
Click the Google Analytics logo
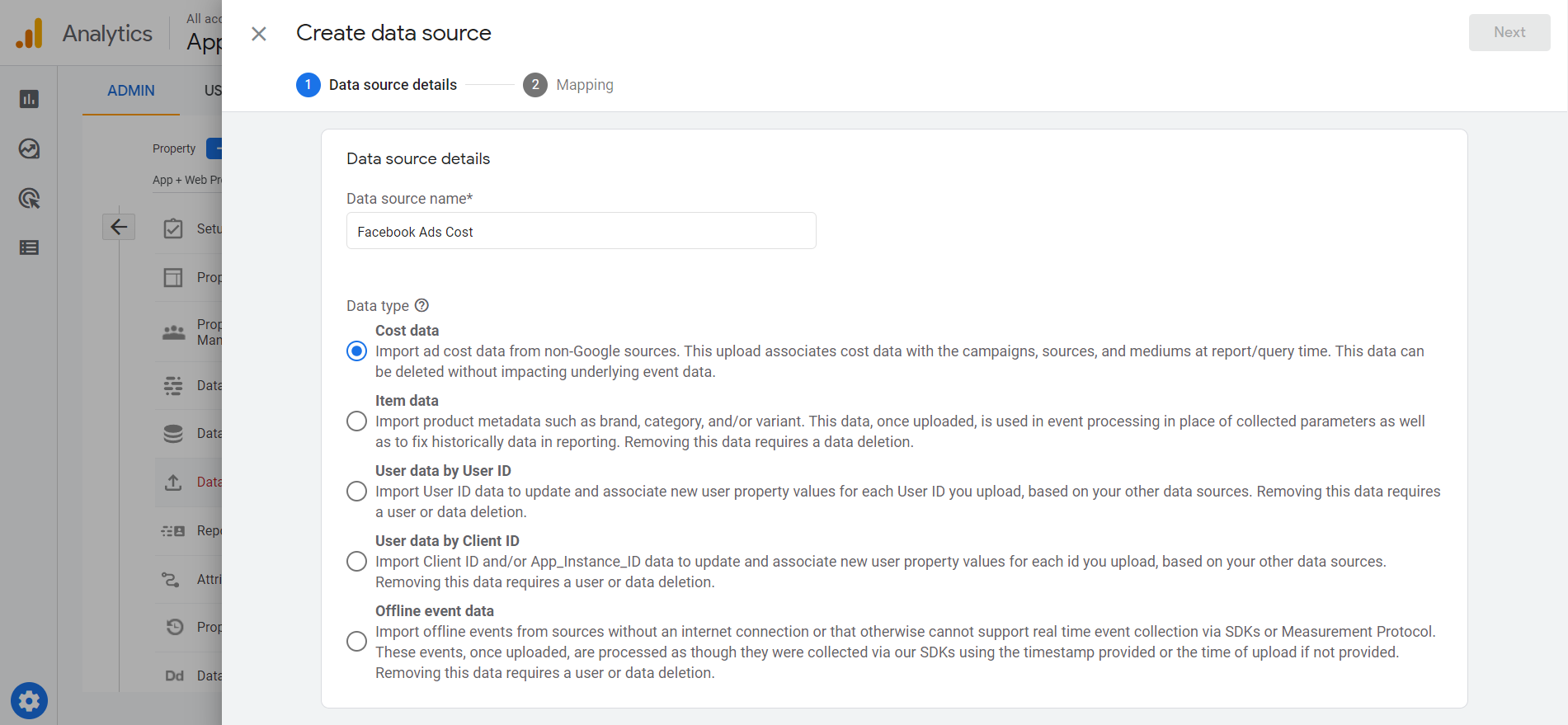point(29,33)
